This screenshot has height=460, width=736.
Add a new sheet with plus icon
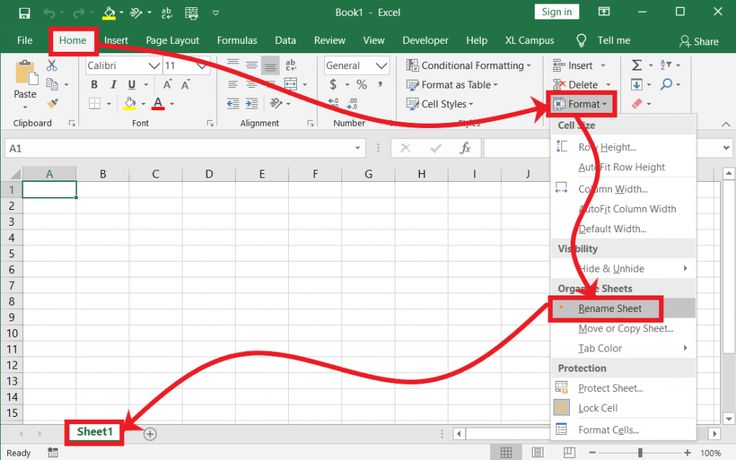coord(150,434)
